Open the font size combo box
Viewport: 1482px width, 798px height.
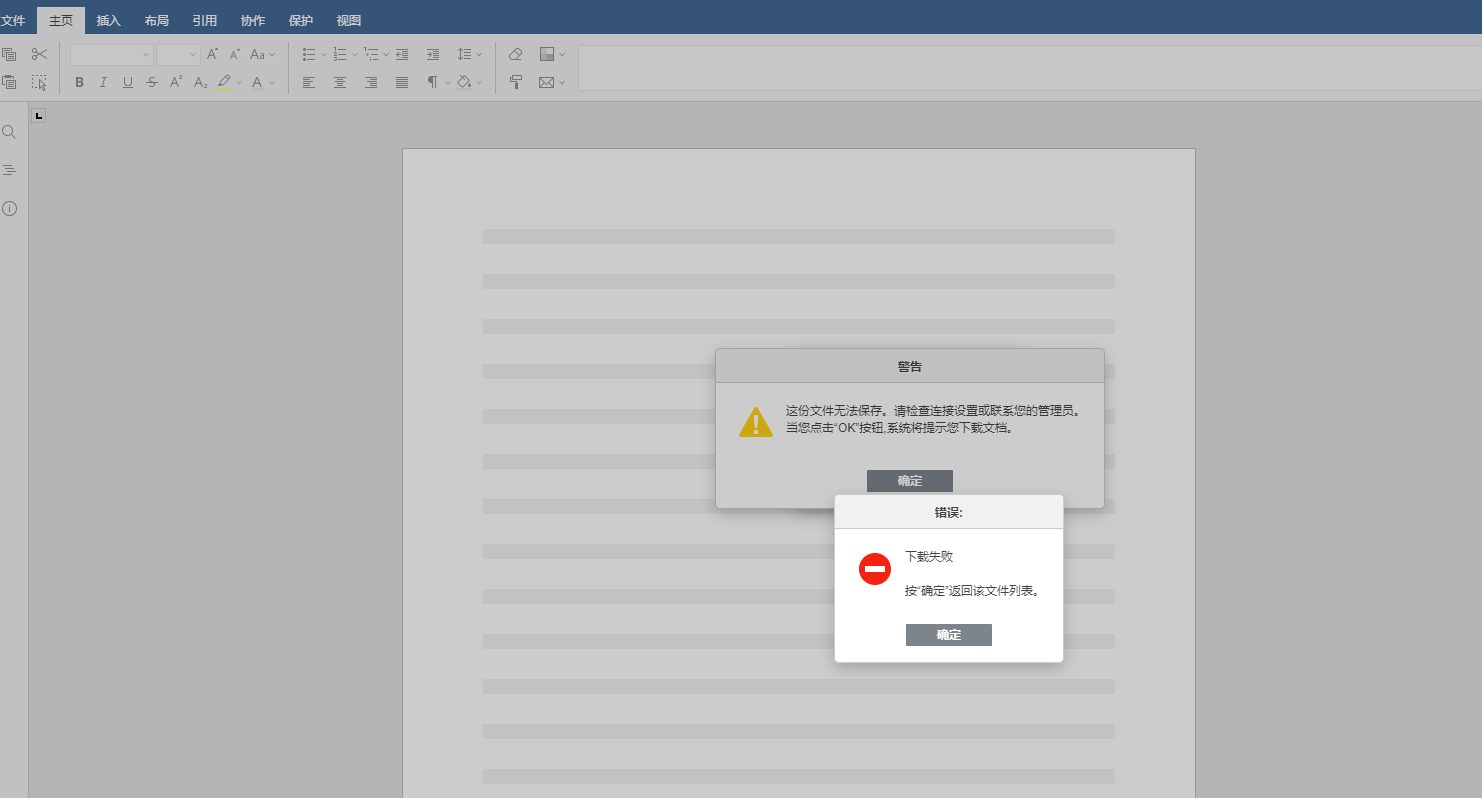[x=178, y=54]
